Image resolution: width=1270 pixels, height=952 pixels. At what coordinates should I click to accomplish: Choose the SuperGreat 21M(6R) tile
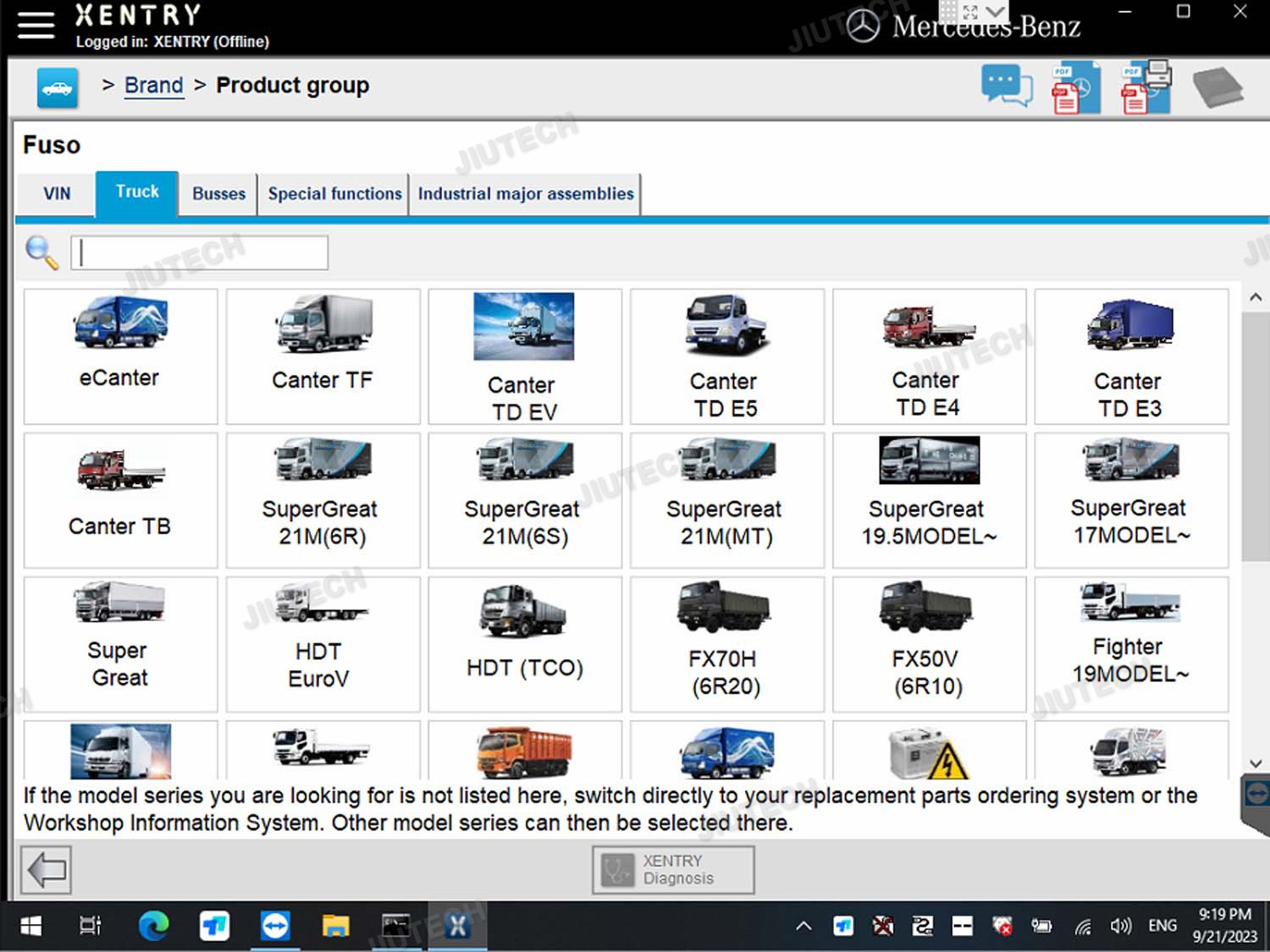click(x=323, y=499)
